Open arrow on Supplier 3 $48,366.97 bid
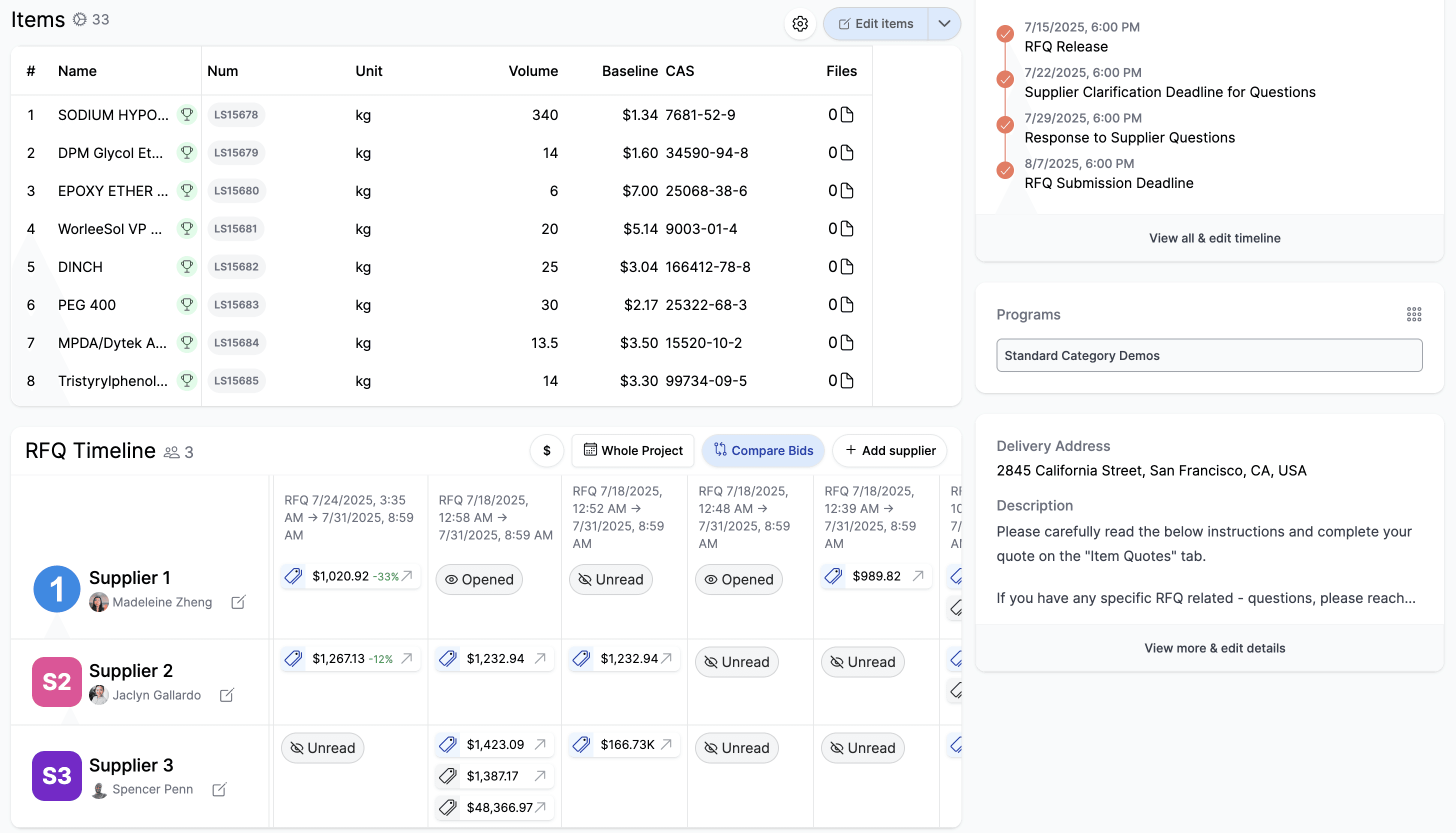 point(540,807)
